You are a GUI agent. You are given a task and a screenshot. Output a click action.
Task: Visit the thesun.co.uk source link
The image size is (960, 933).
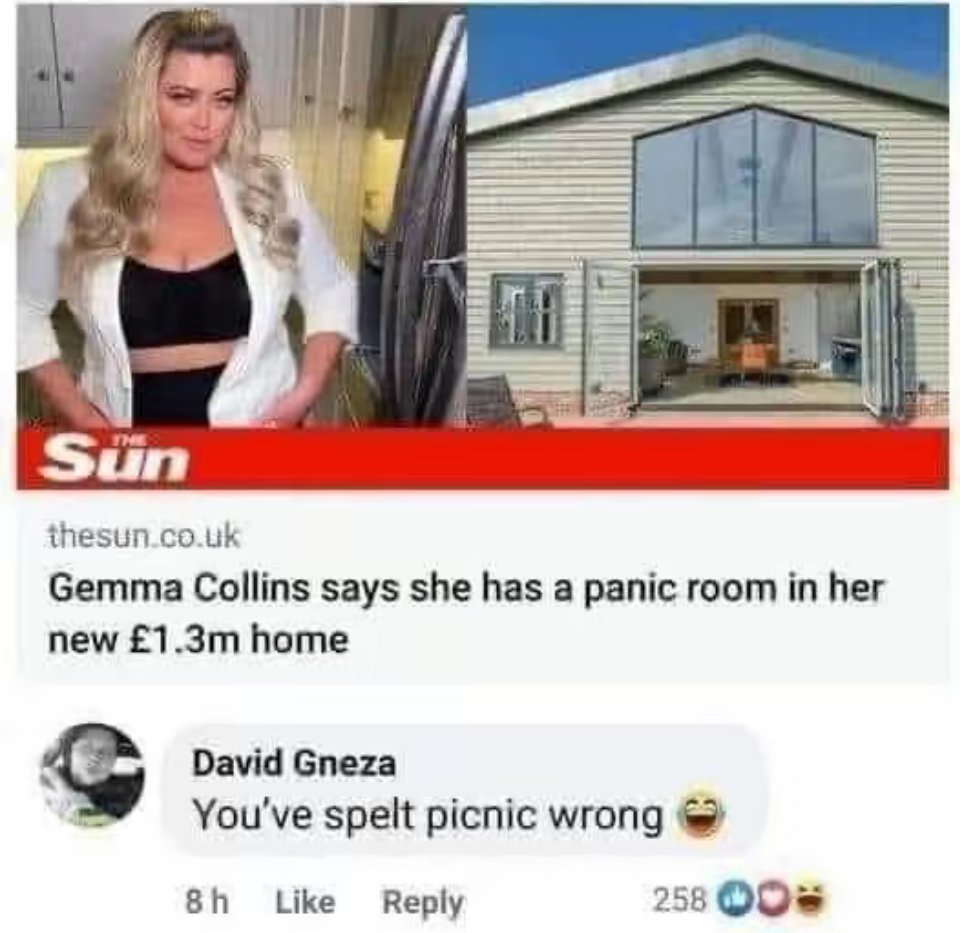[x=145, y=536]
